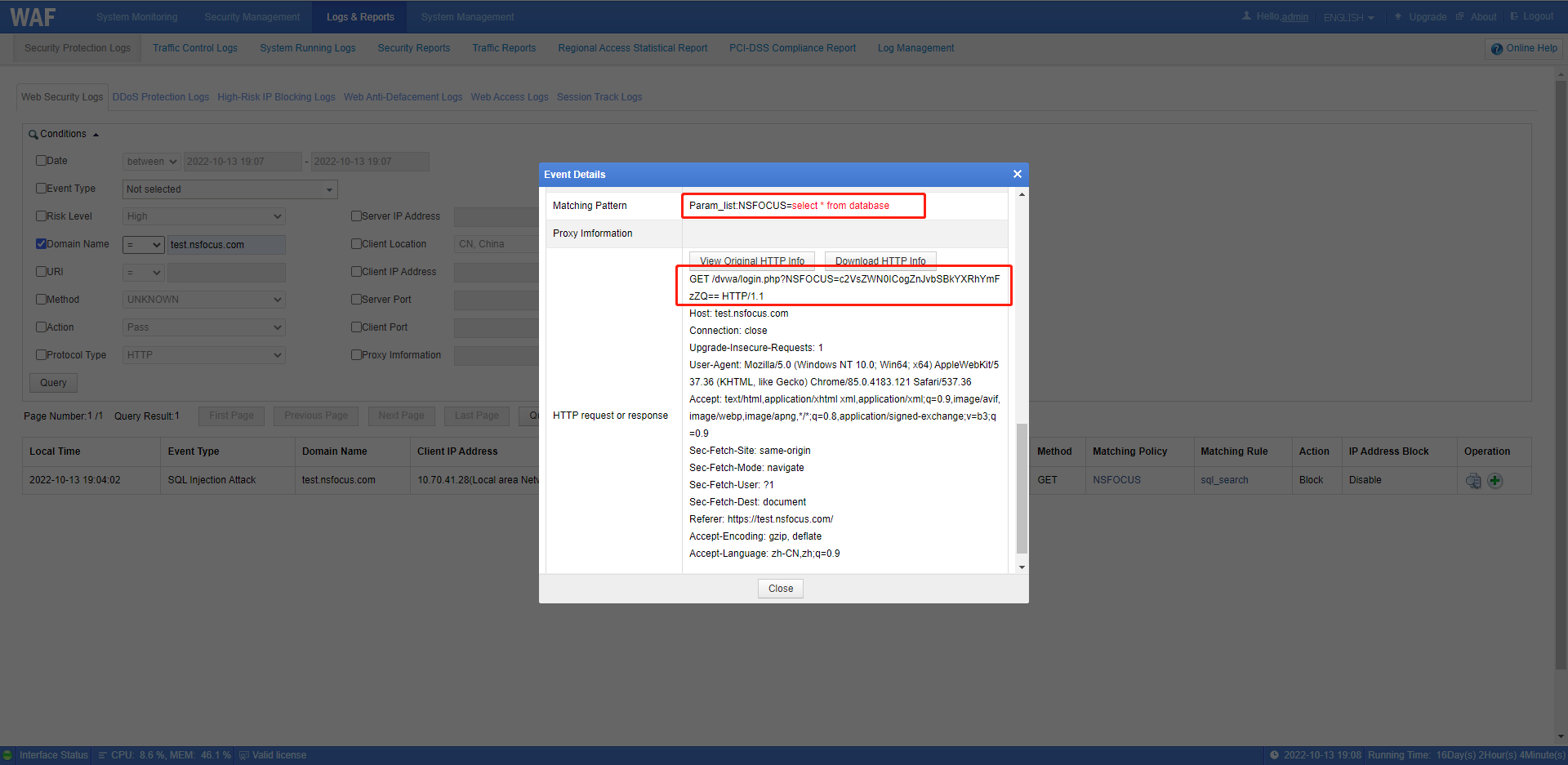The height and width of the screenshot is (765, 1568).
Task: Close the Event Details dialog with X
Action: (1017, 174)
